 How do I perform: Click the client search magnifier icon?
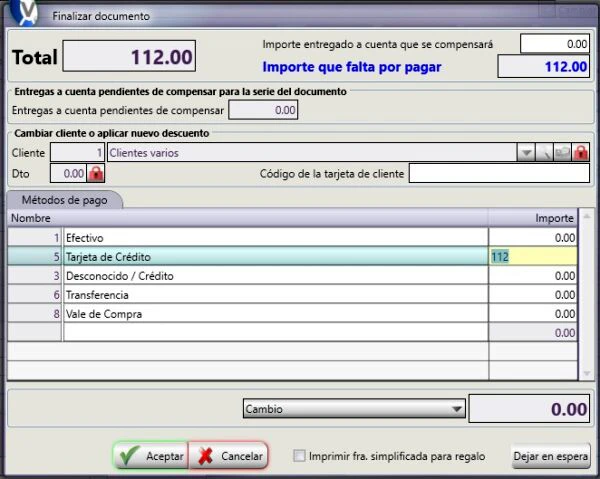pyautogui.click(x=544, y=153)
